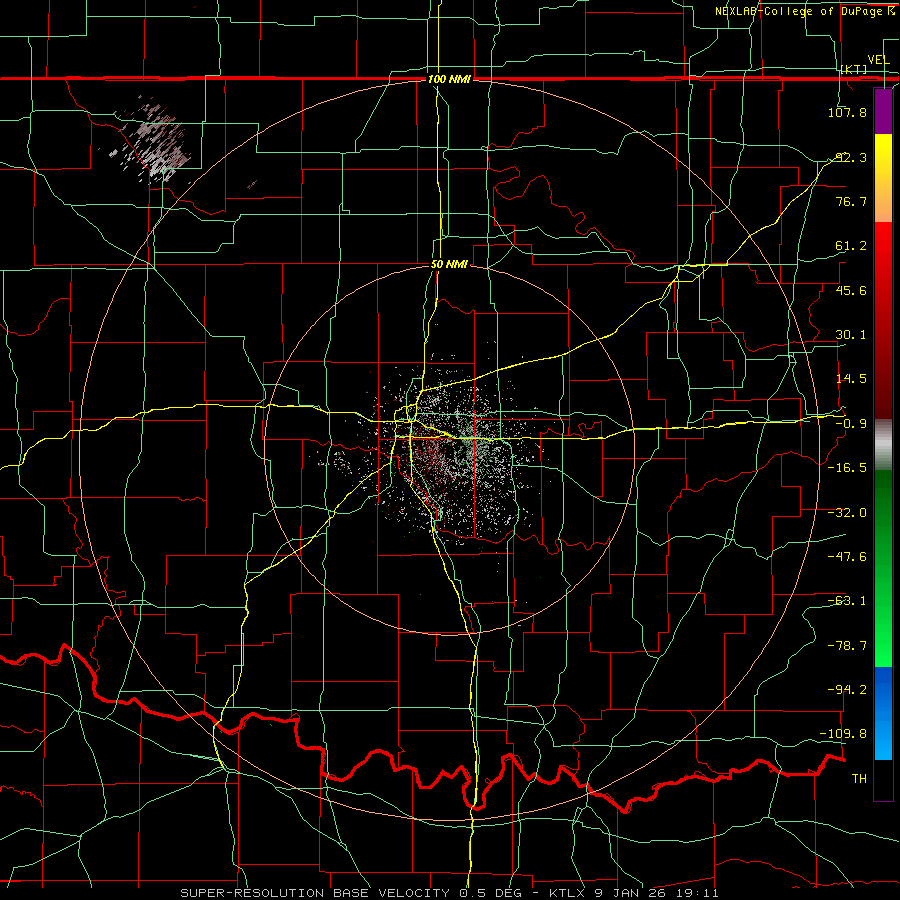Select the -47.6 velocity scale value

(847, 557)
